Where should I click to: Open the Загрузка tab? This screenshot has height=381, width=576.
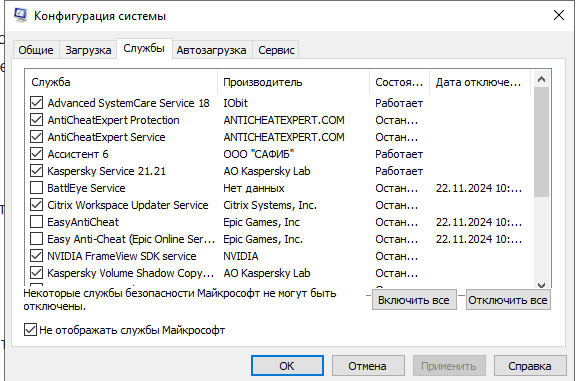pos(88,50)
